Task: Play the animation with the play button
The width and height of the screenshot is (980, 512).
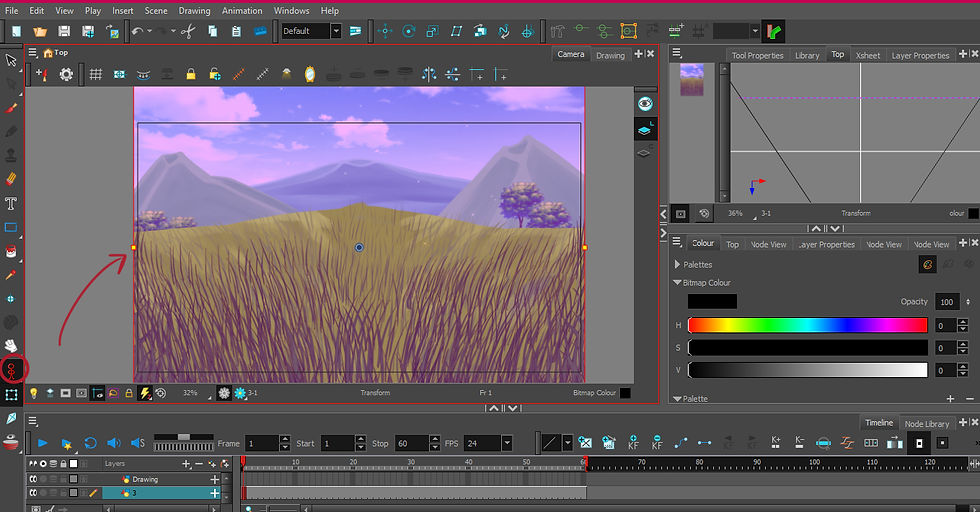Action: (x=42, y=443)
